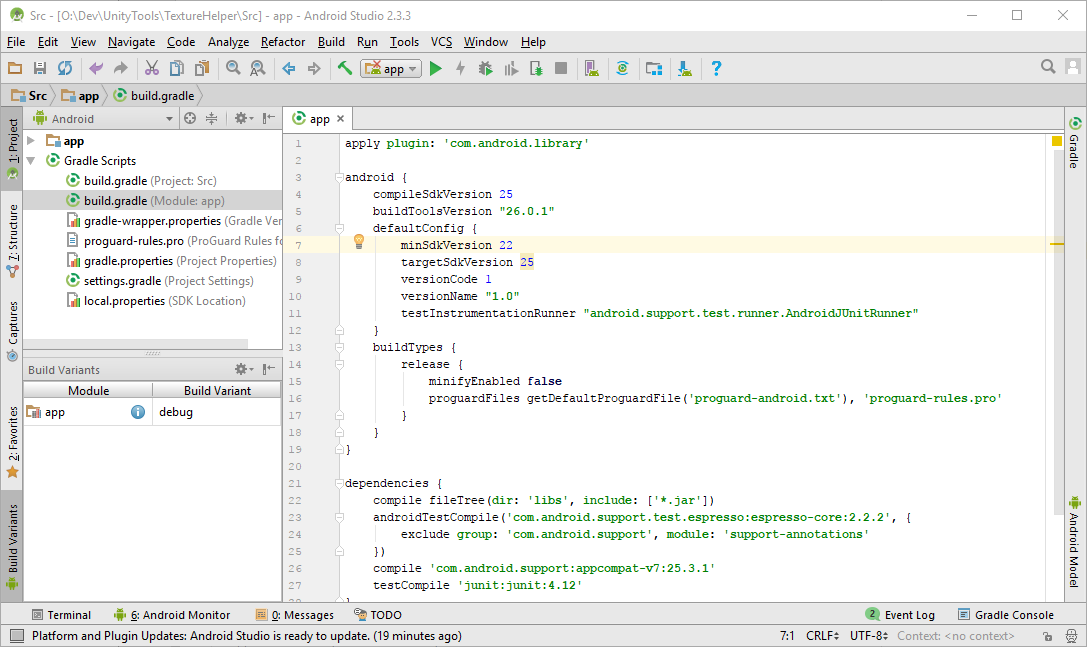Undo the last action via toolbar arrow

tap(96, 68)
